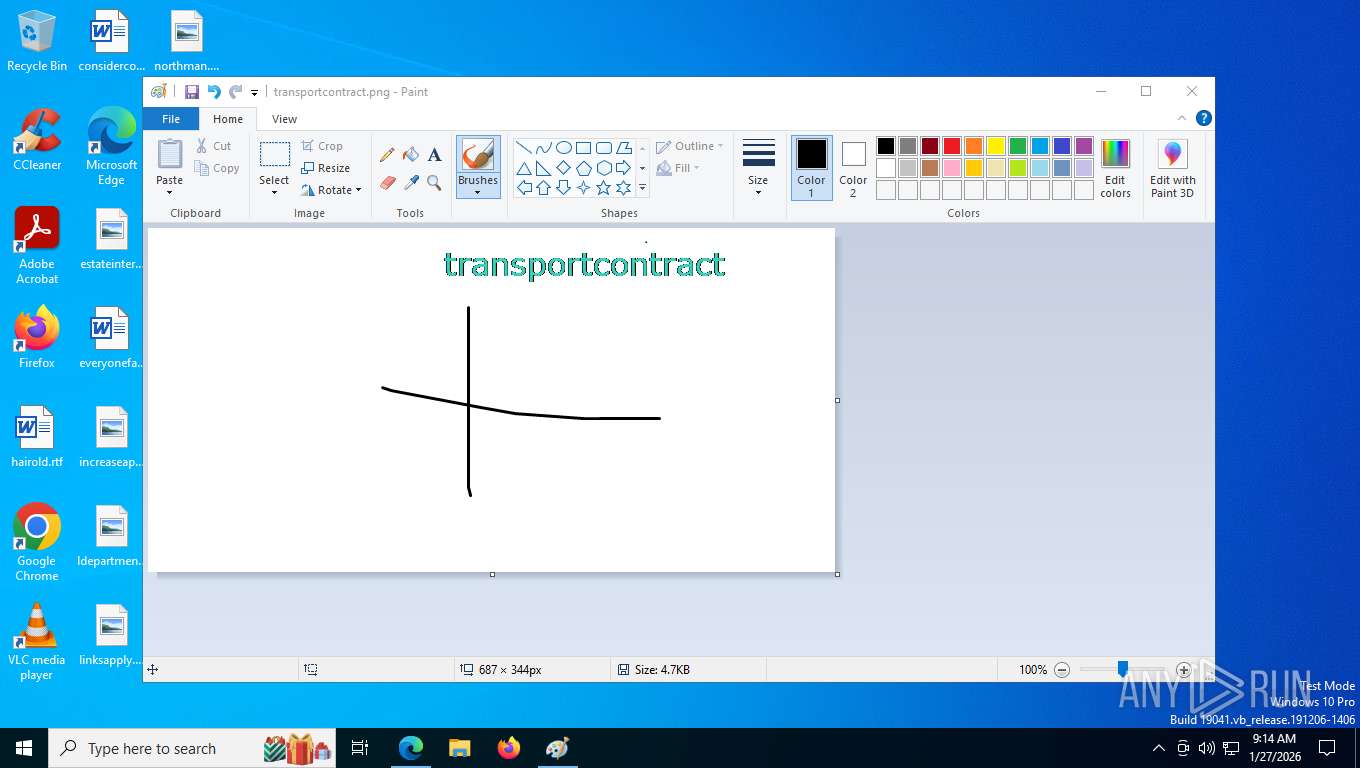
Task: Switch to the Home ribbon tab
Action: [x=228, y=119]
